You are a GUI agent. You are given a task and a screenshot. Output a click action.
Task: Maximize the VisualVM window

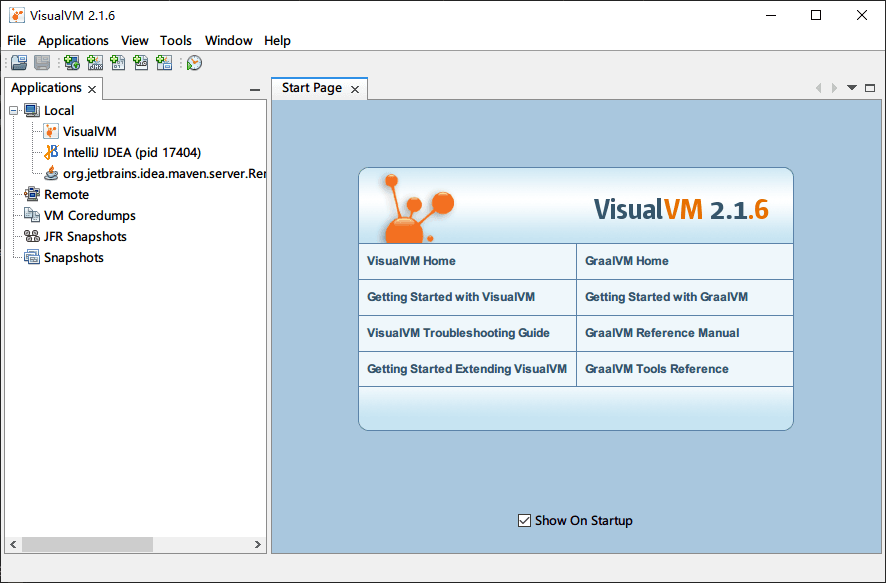click(816, 15)
